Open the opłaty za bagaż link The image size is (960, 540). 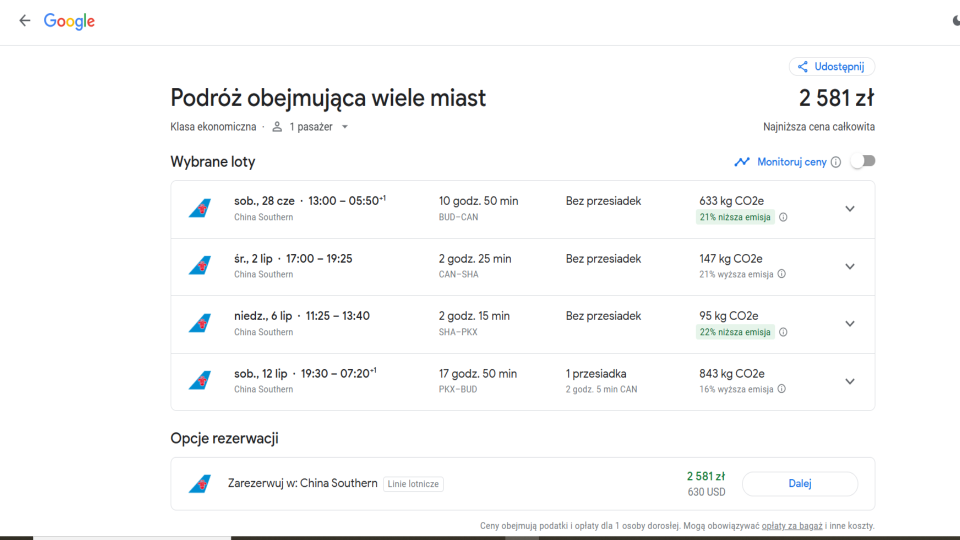(x=792, y=526)
